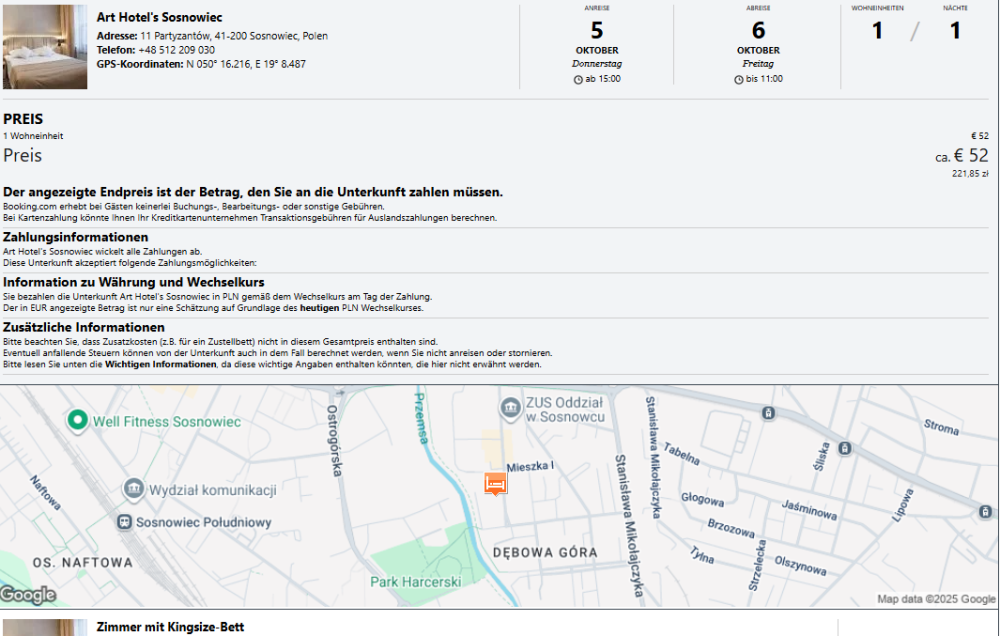Click the Well Fitness Sosnowiec green pin

pos(77,421)
